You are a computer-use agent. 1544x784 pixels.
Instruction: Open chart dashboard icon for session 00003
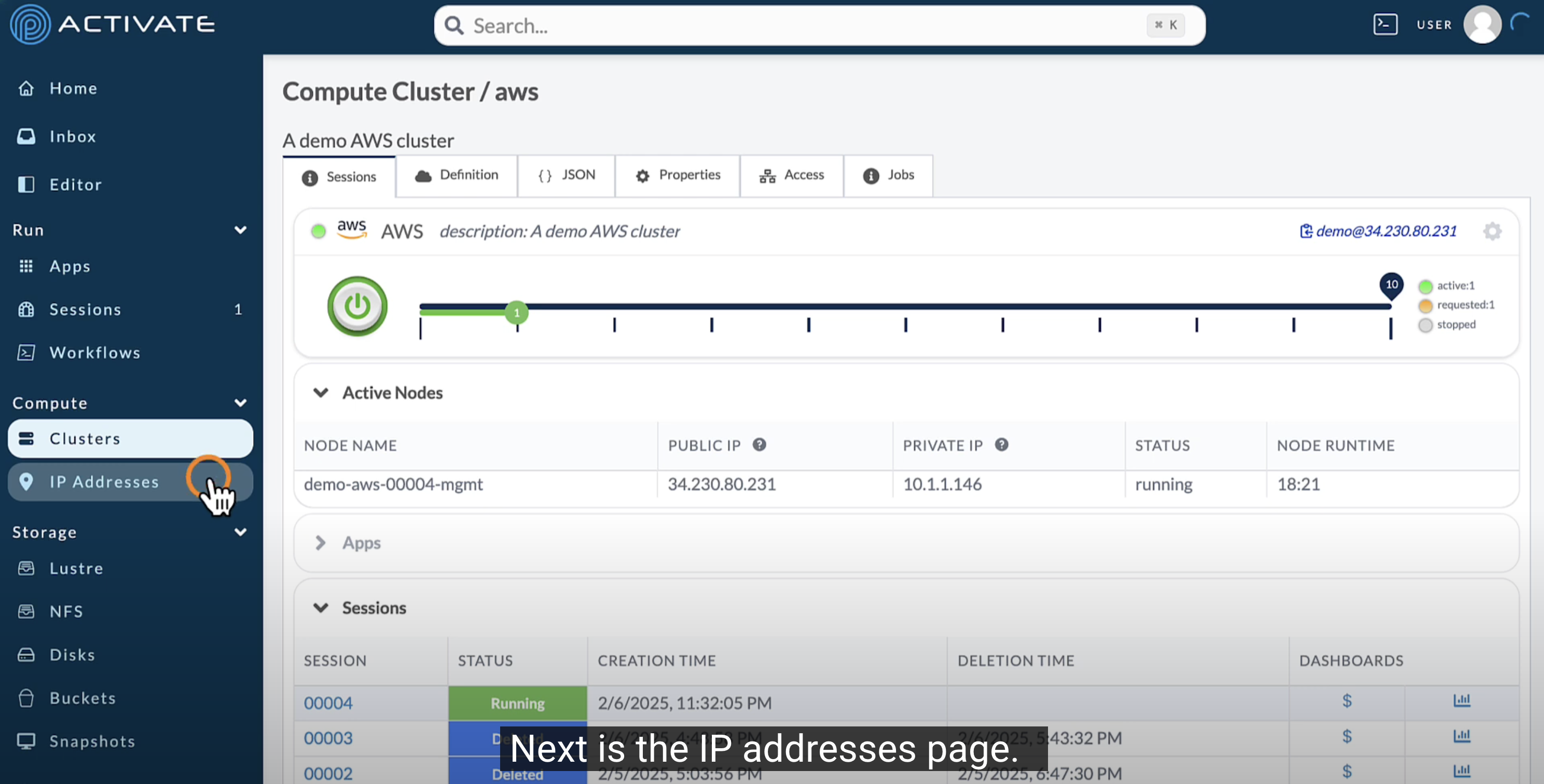click(x=1462, y=735)
